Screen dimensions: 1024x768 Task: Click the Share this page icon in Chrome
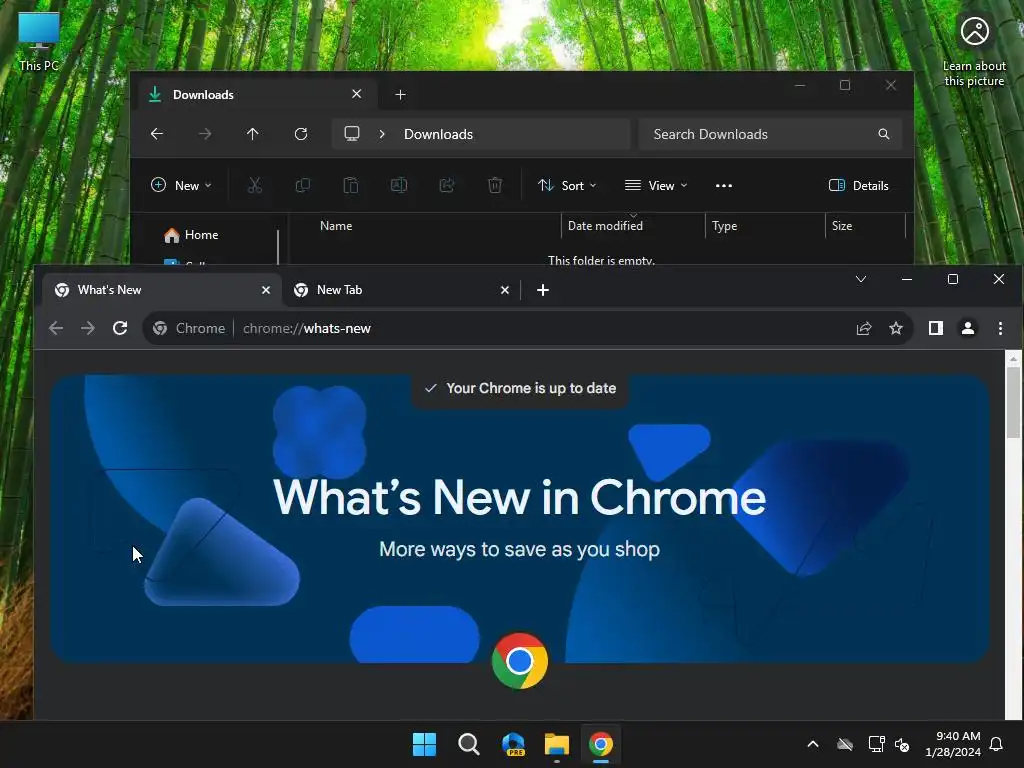864,328
